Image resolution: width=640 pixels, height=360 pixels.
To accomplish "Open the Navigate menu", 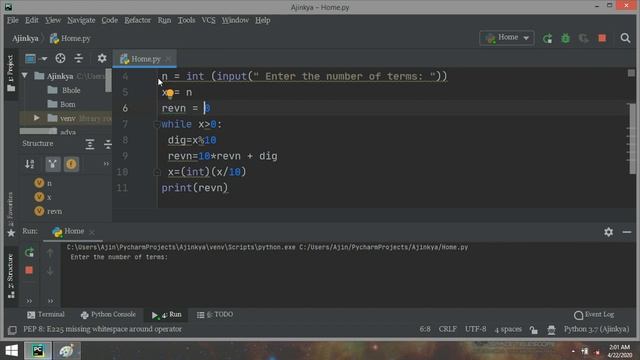I will 81,20.
